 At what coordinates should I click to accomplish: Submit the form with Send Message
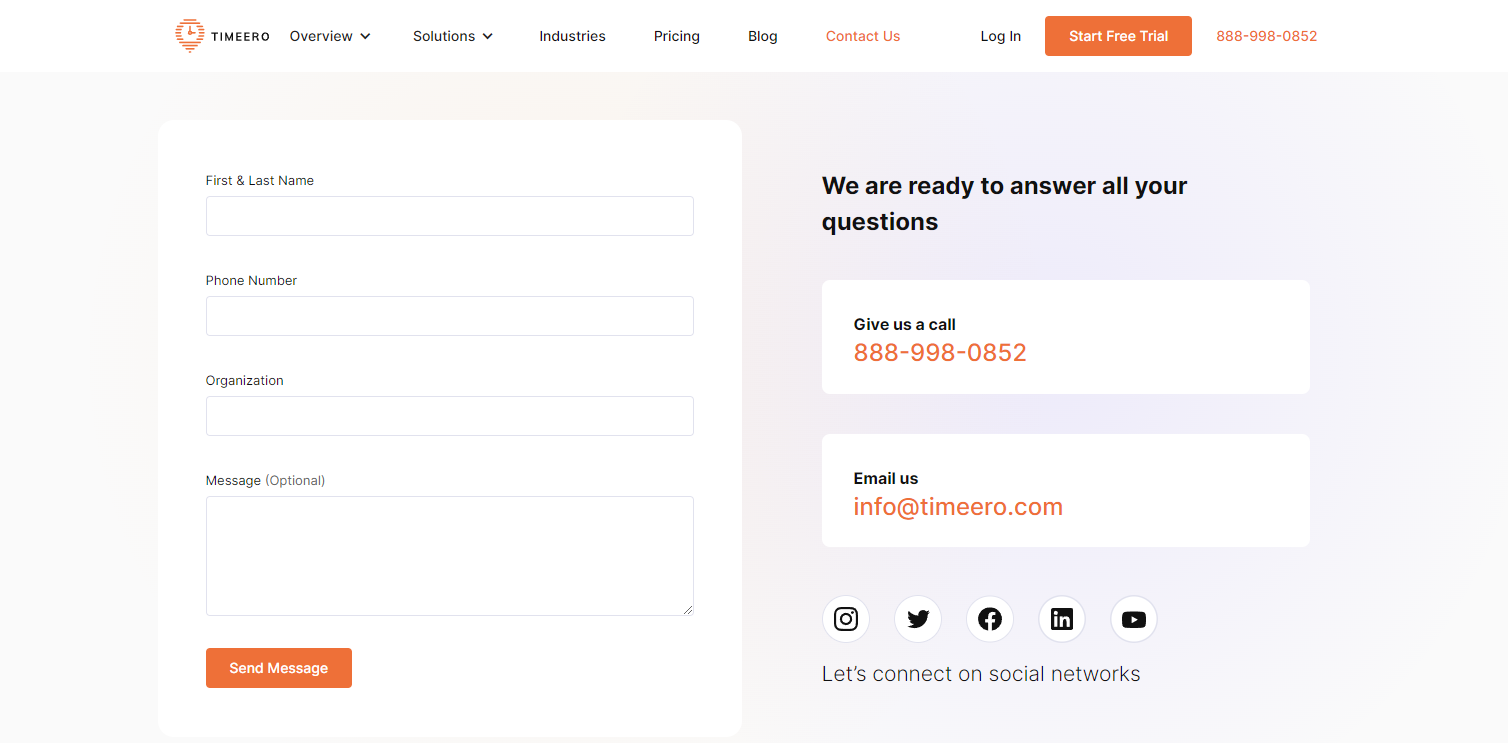click(278, 667)
